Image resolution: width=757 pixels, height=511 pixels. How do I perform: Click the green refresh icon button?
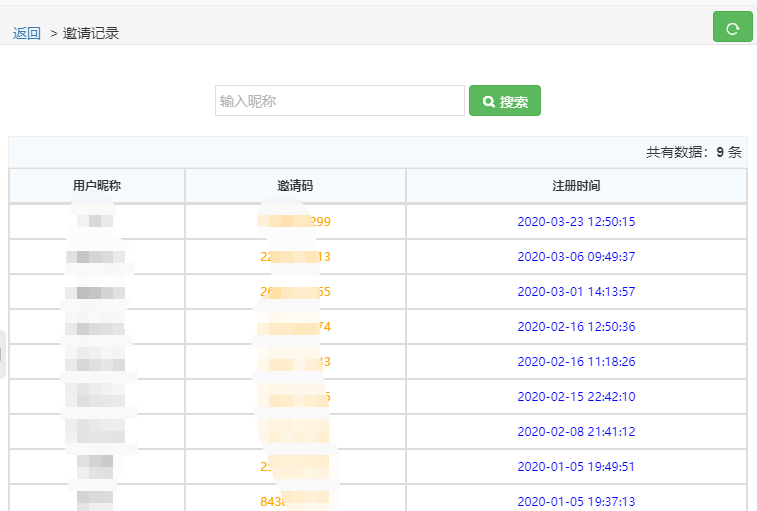(732, 27)
